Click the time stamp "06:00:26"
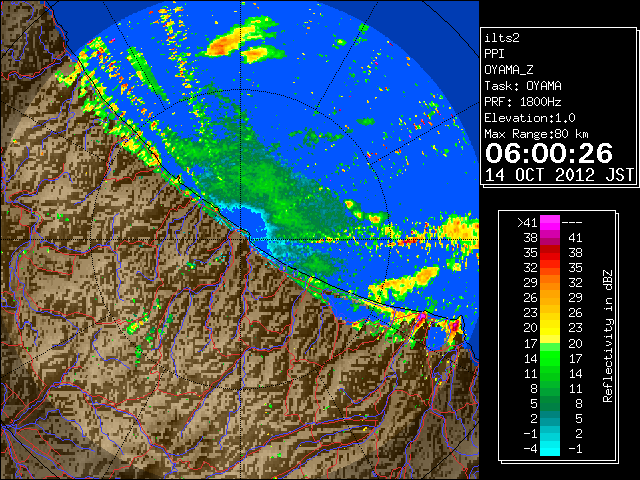Viewport: 640px width, 480px height. [x=549, y=153]
